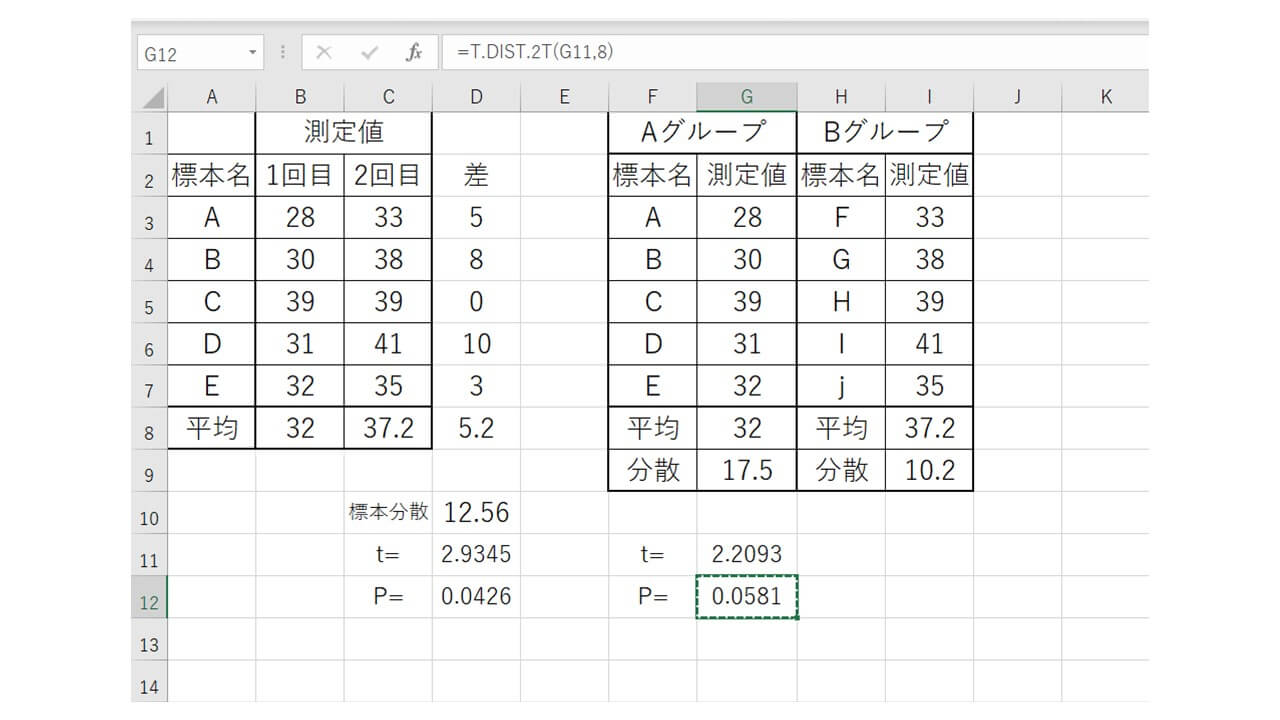The height and width of the screenshot is (720, 1280).
Task: Select cell D12 containing 0.0426
Action: click(476, 597)
